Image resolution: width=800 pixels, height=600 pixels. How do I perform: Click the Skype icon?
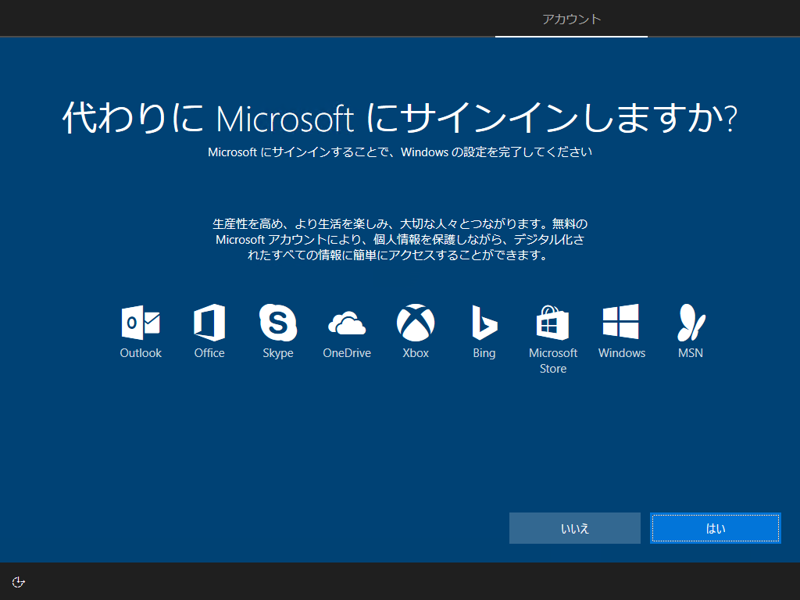point(278,322)
